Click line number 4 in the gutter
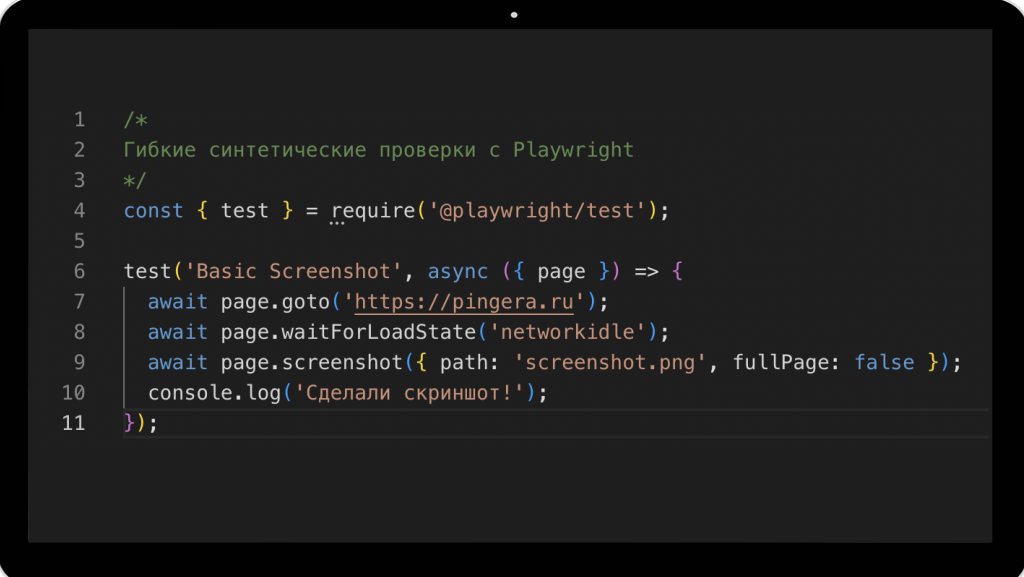Screen dimensions: 1024x577 tap(79, 210)
